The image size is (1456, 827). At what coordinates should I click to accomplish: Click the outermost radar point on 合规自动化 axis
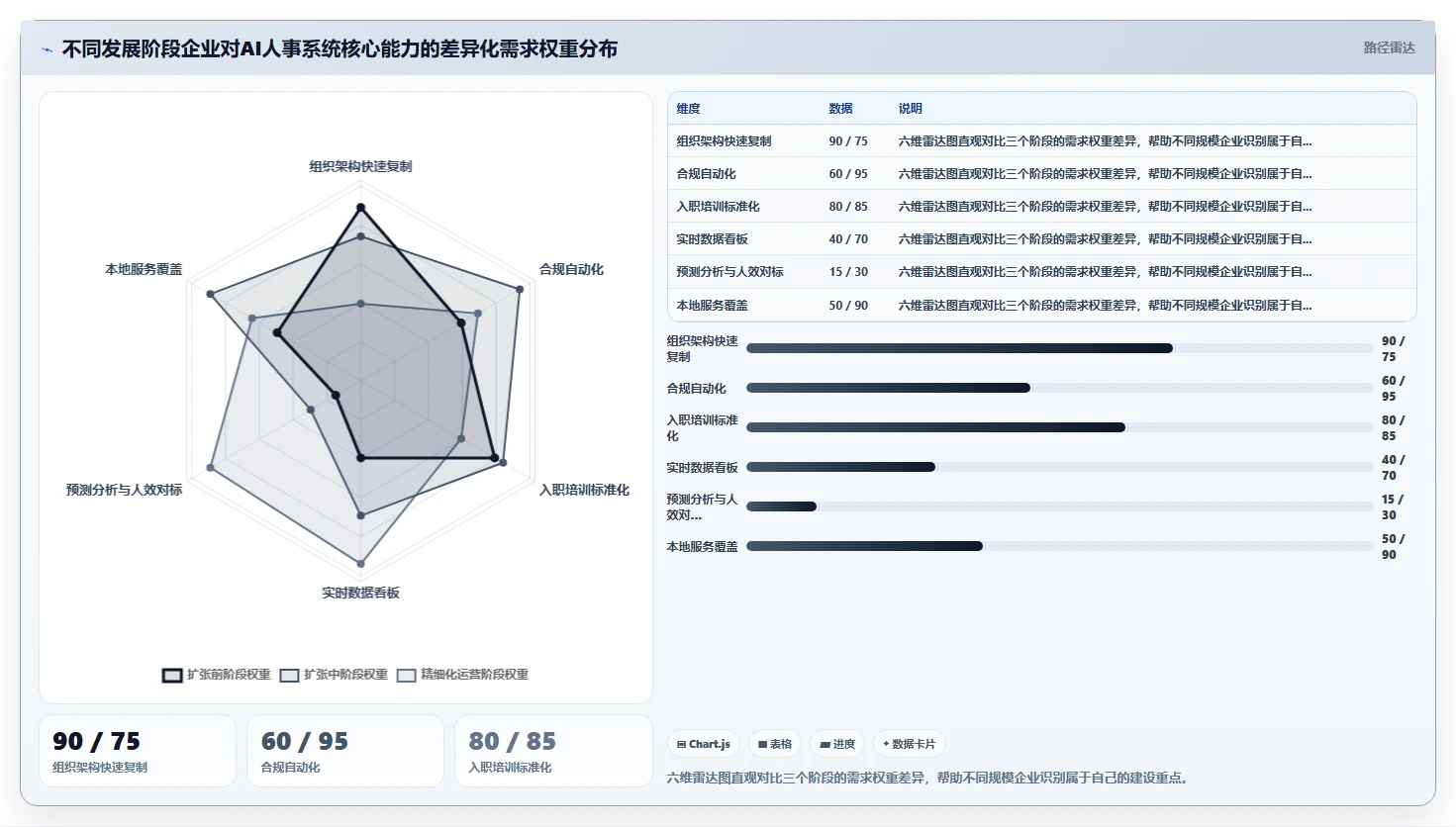click(520, 289)
